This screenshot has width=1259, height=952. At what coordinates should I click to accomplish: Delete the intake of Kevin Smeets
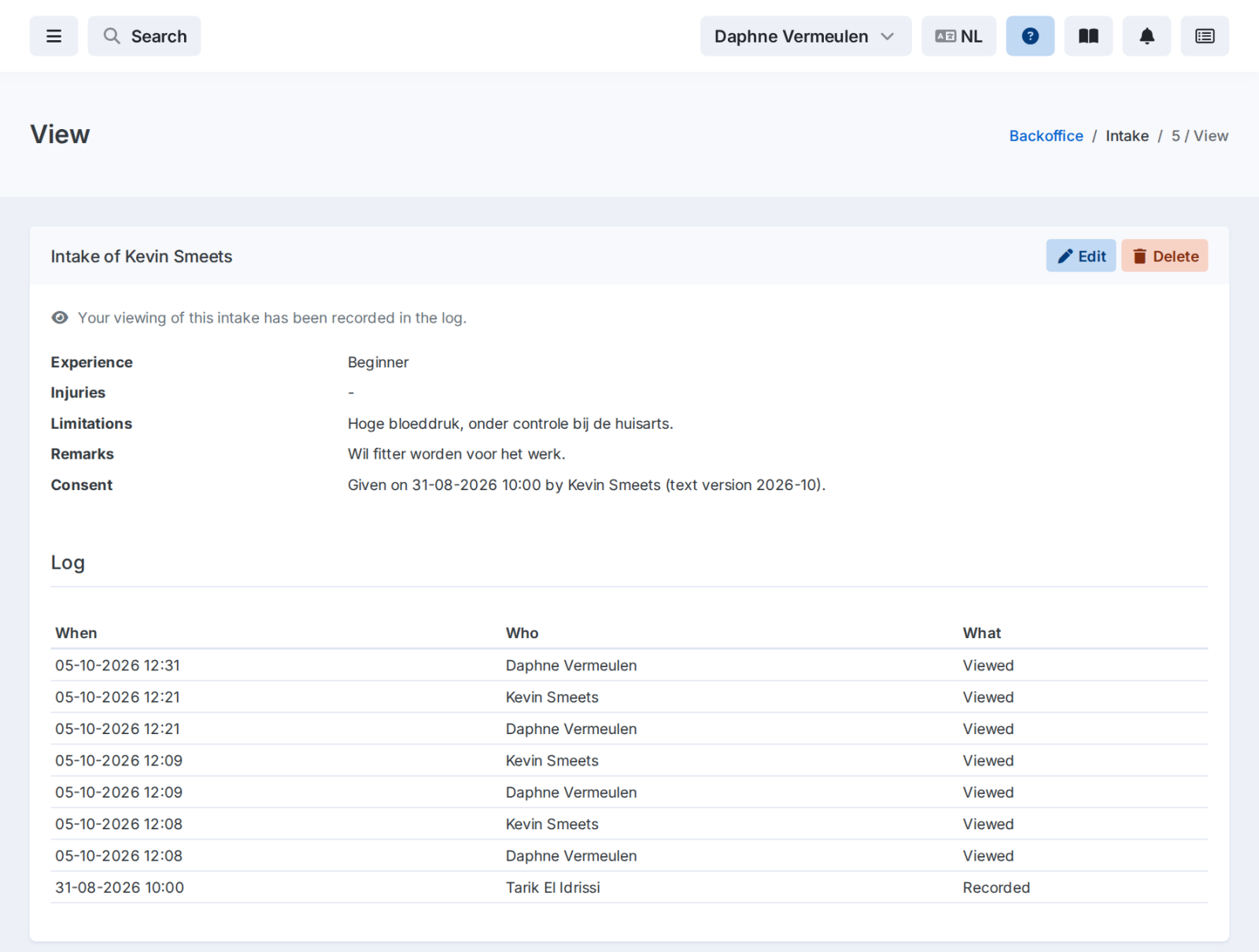[1165, 256]
